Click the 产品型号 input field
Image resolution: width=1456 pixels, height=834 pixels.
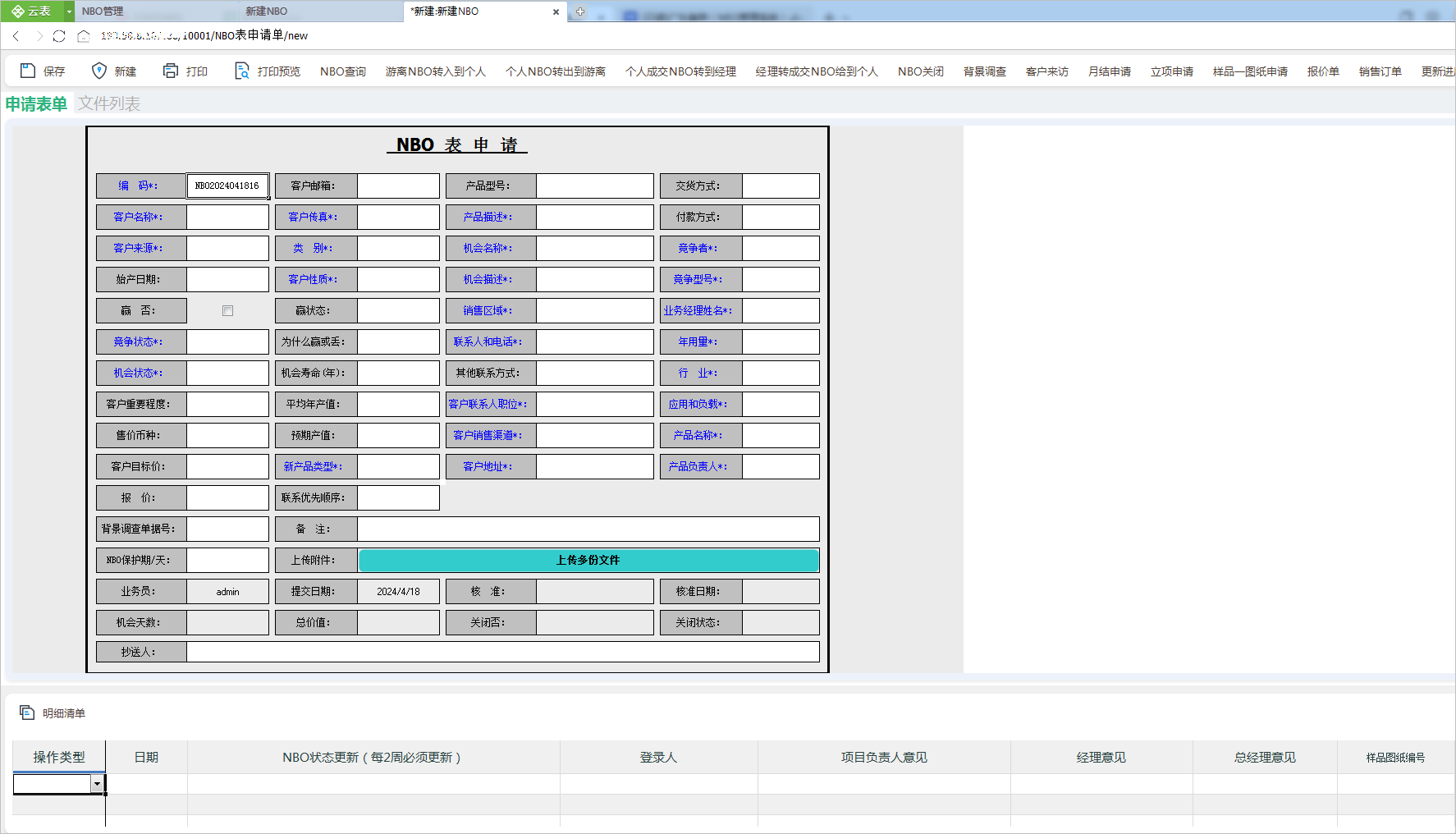(x=595, y=186)
